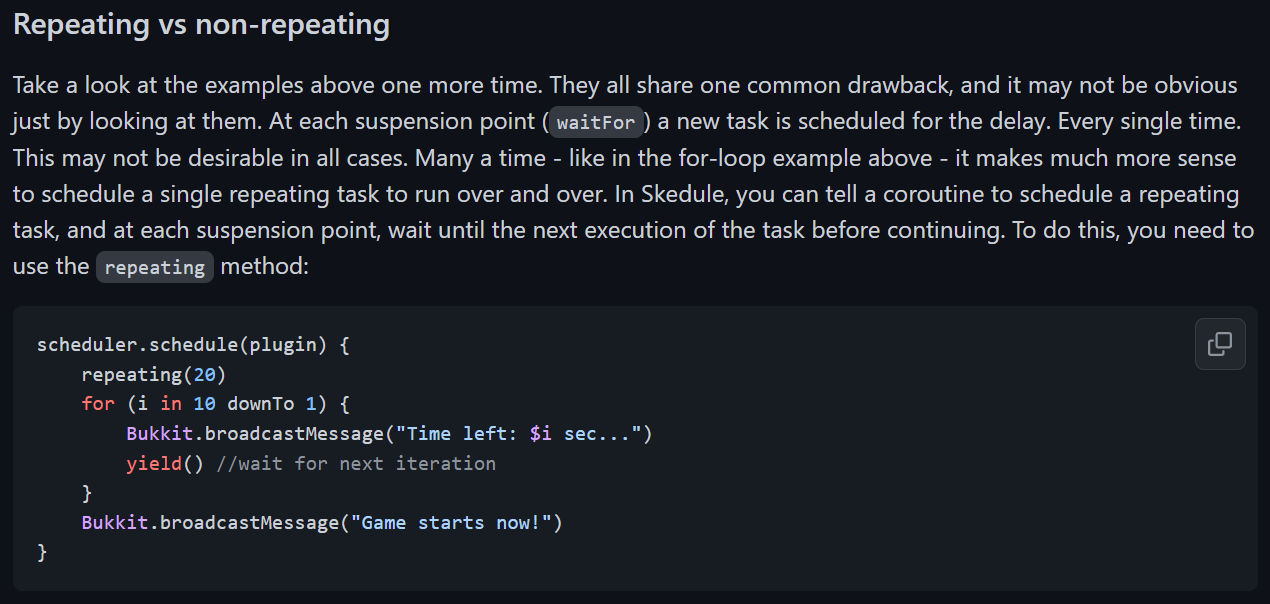Click the scheduler.schedule(plugin) code line
The image size is (1270, 604).
pos(193,345)
